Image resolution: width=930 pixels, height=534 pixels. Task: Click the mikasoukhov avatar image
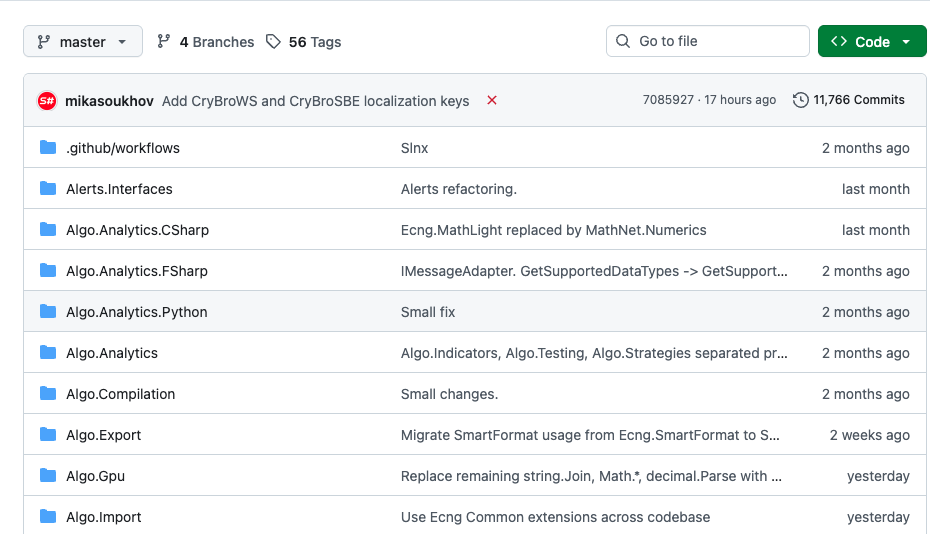[x=47, y=101]
